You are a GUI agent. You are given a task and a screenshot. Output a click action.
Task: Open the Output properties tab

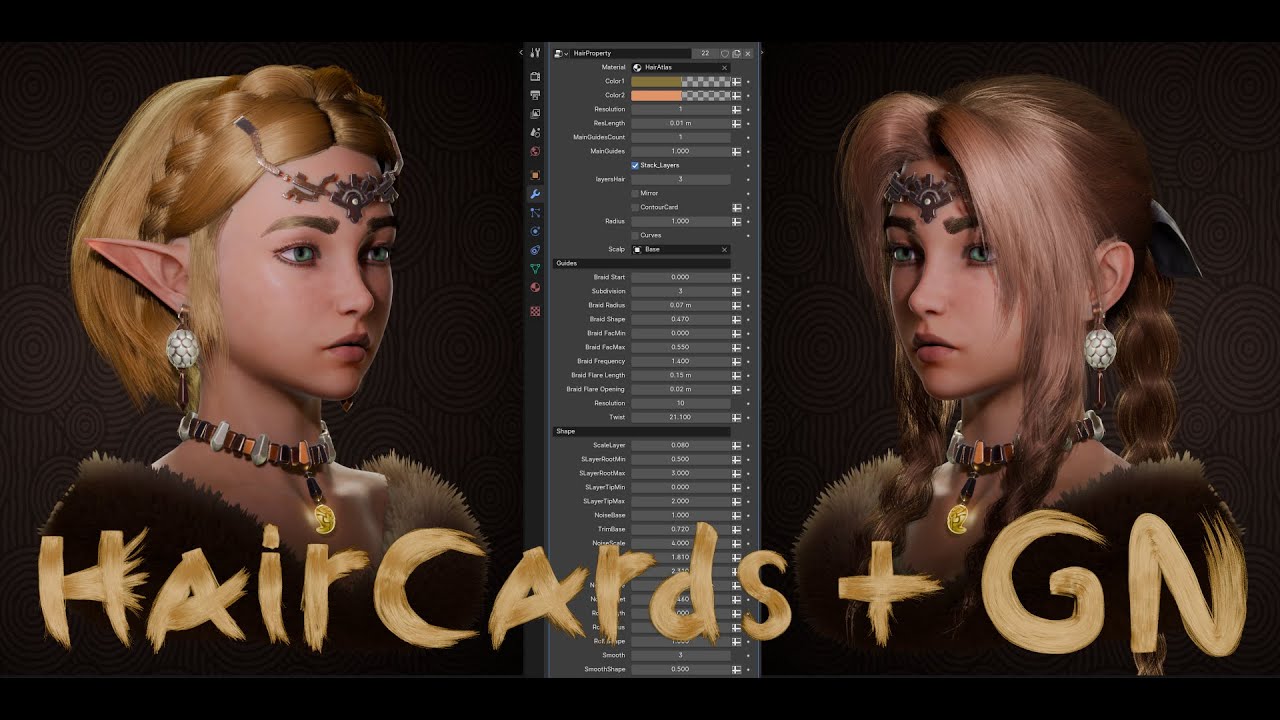point(535,95)
